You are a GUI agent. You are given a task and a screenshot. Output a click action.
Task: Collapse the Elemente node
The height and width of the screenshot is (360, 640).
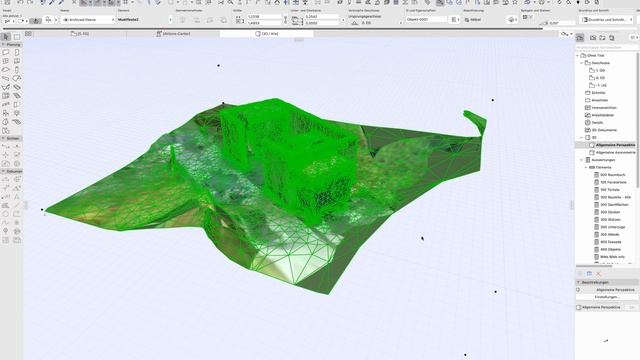pyautogui.click(x=587, y=167)
